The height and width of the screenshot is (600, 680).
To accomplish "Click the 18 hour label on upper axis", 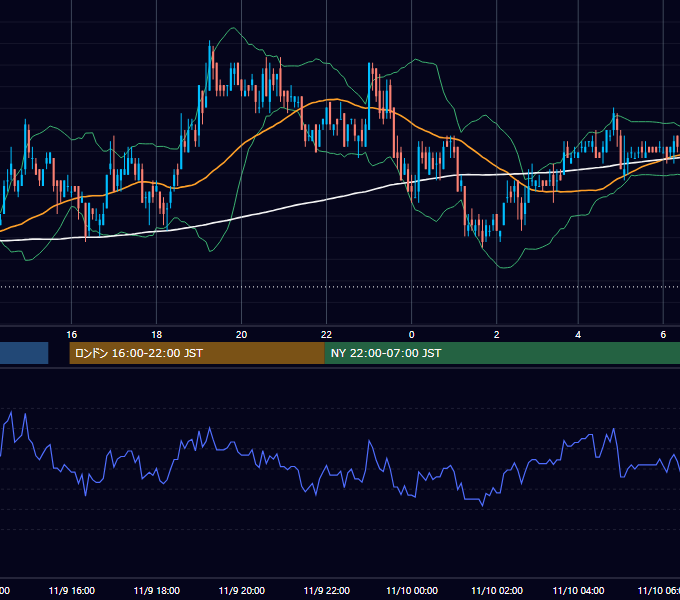I will pyautogui.click(x=157, y=335).
